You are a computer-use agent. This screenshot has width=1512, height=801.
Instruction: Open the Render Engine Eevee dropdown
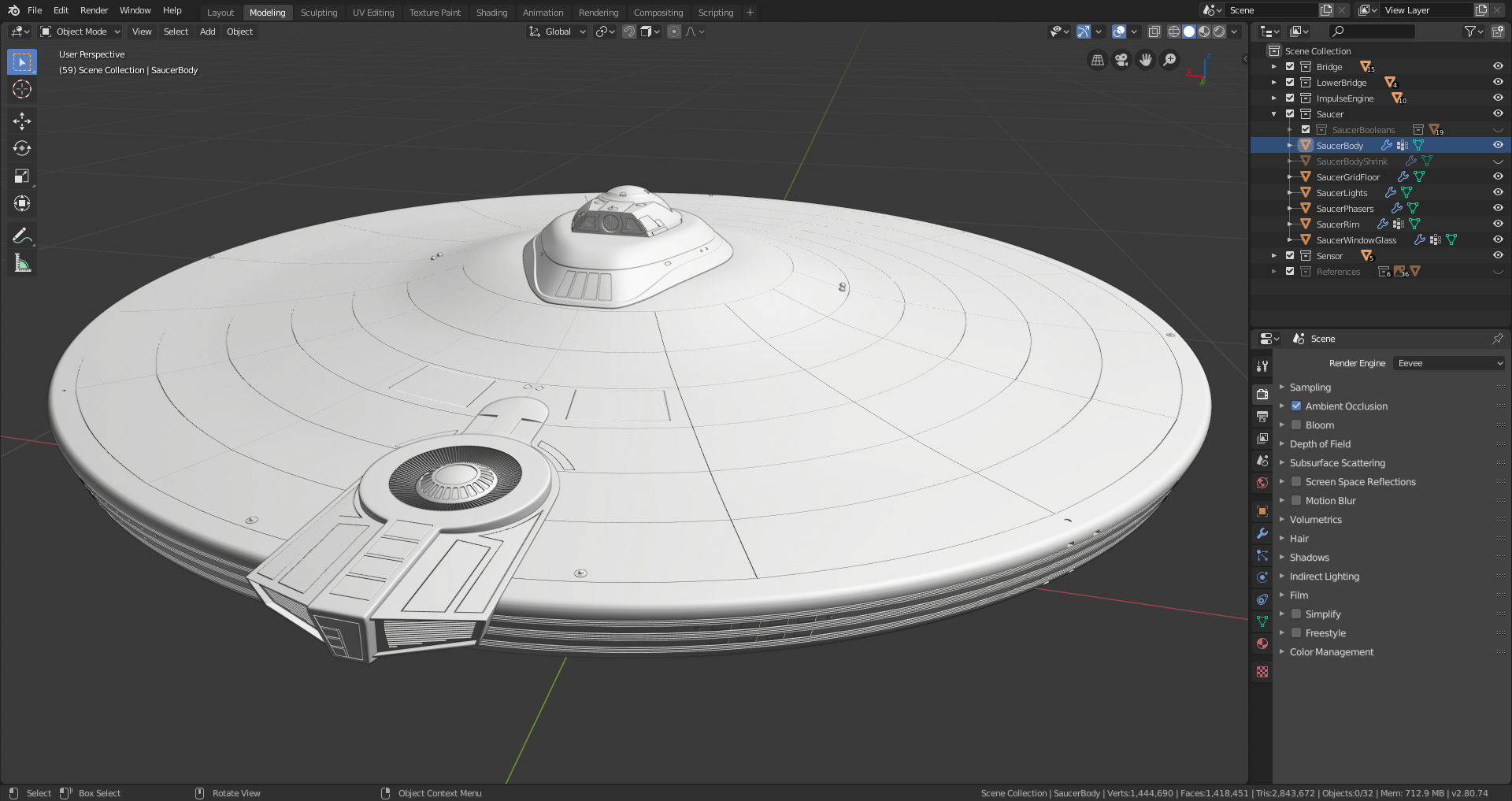[1449, 363]
